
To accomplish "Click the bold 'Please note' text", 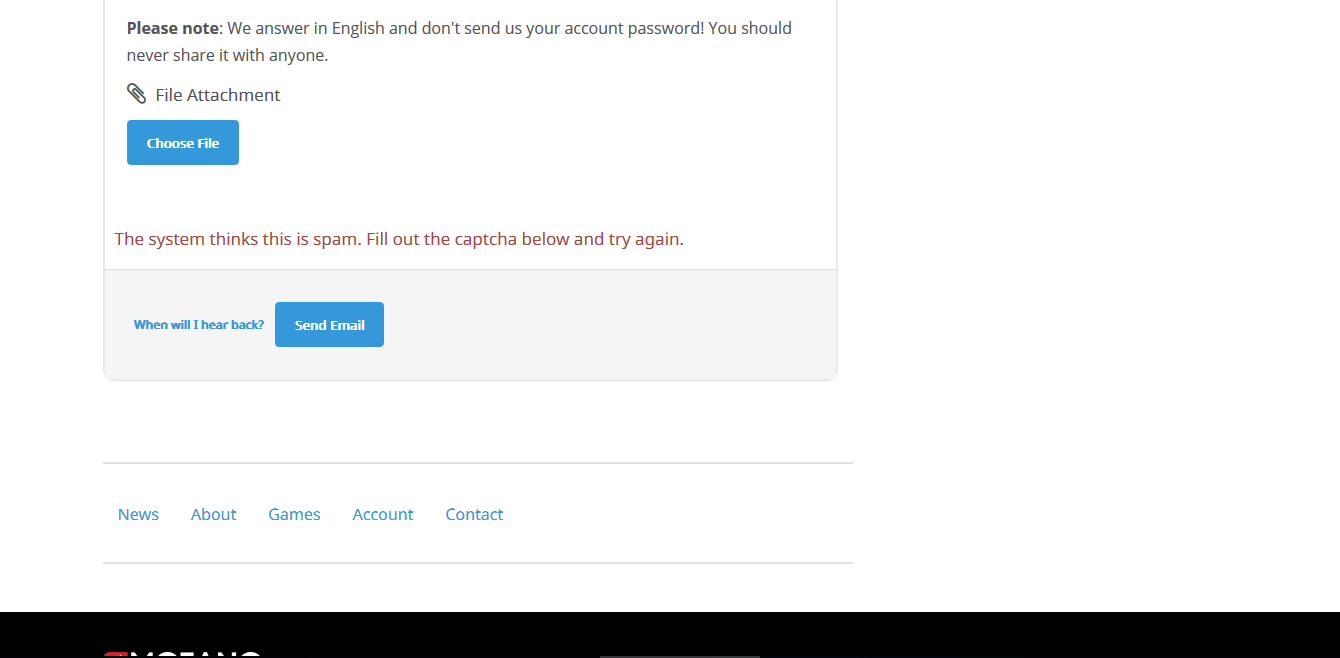I will click(172, 28).
